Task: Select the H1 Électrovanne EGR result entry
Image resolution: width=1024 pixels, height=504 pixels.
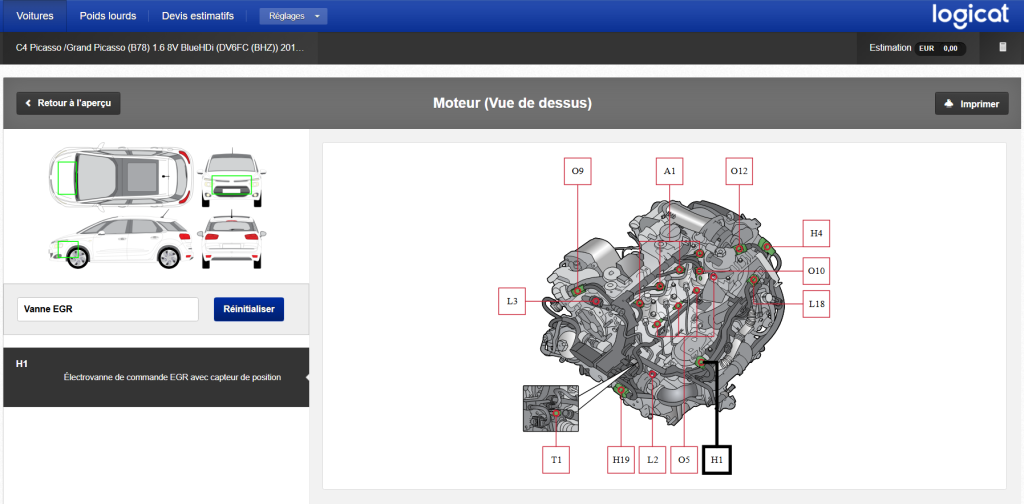Action: coord(155,377)
